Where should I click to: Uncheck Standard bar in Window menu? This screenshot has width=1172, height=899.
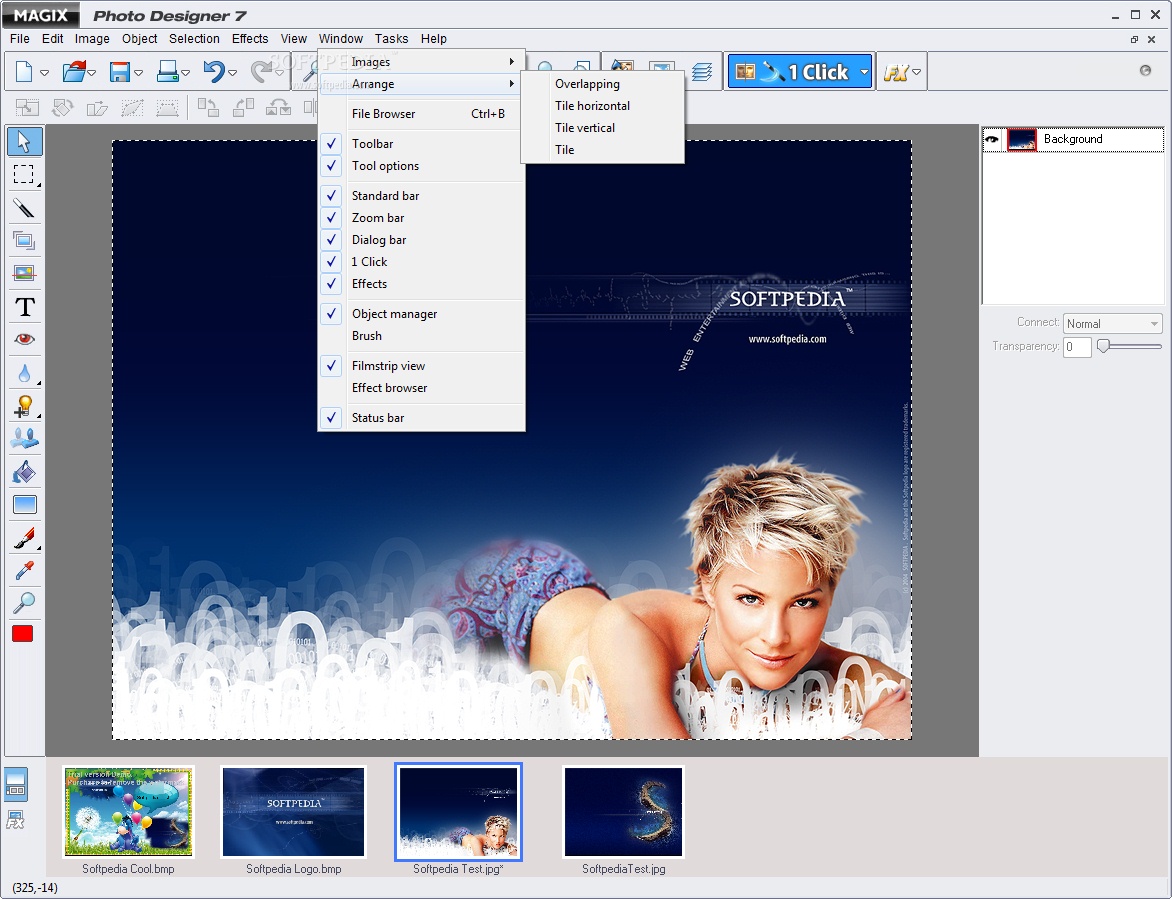pyautogui.click(x=422, y=196)
